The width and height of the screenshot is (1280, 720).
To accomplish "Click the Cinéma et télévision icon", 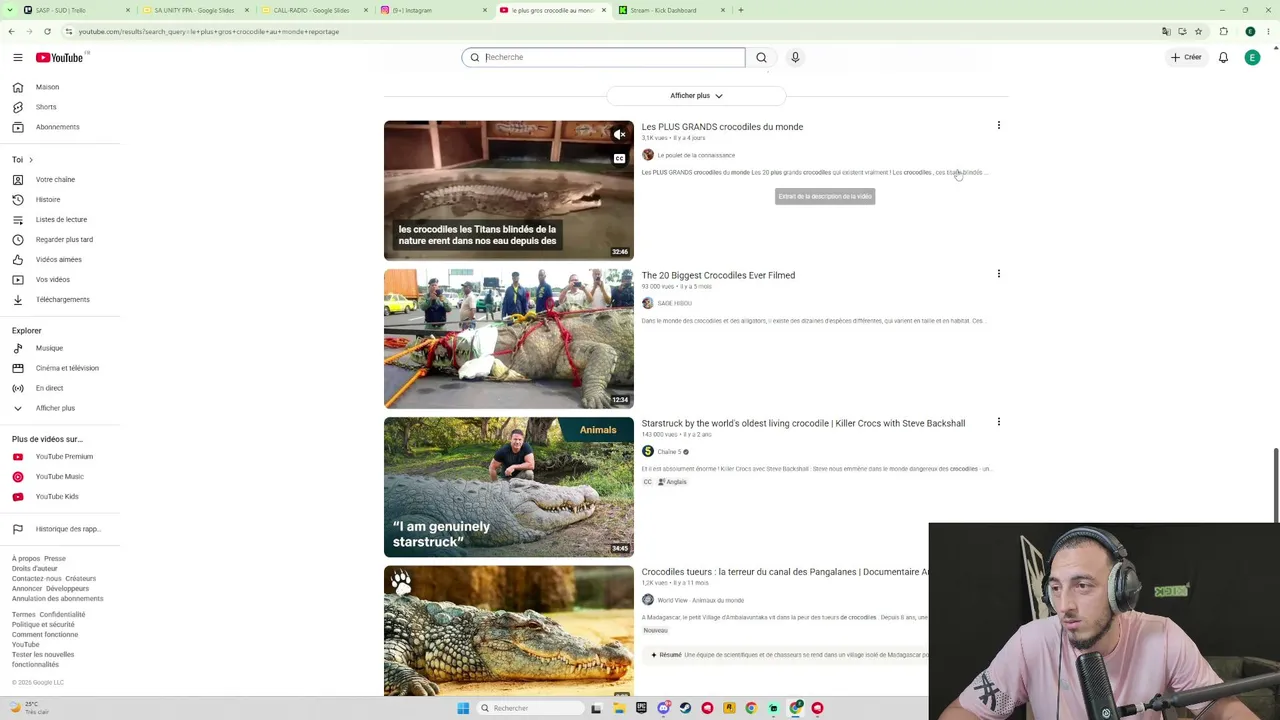I will [18, 368].
